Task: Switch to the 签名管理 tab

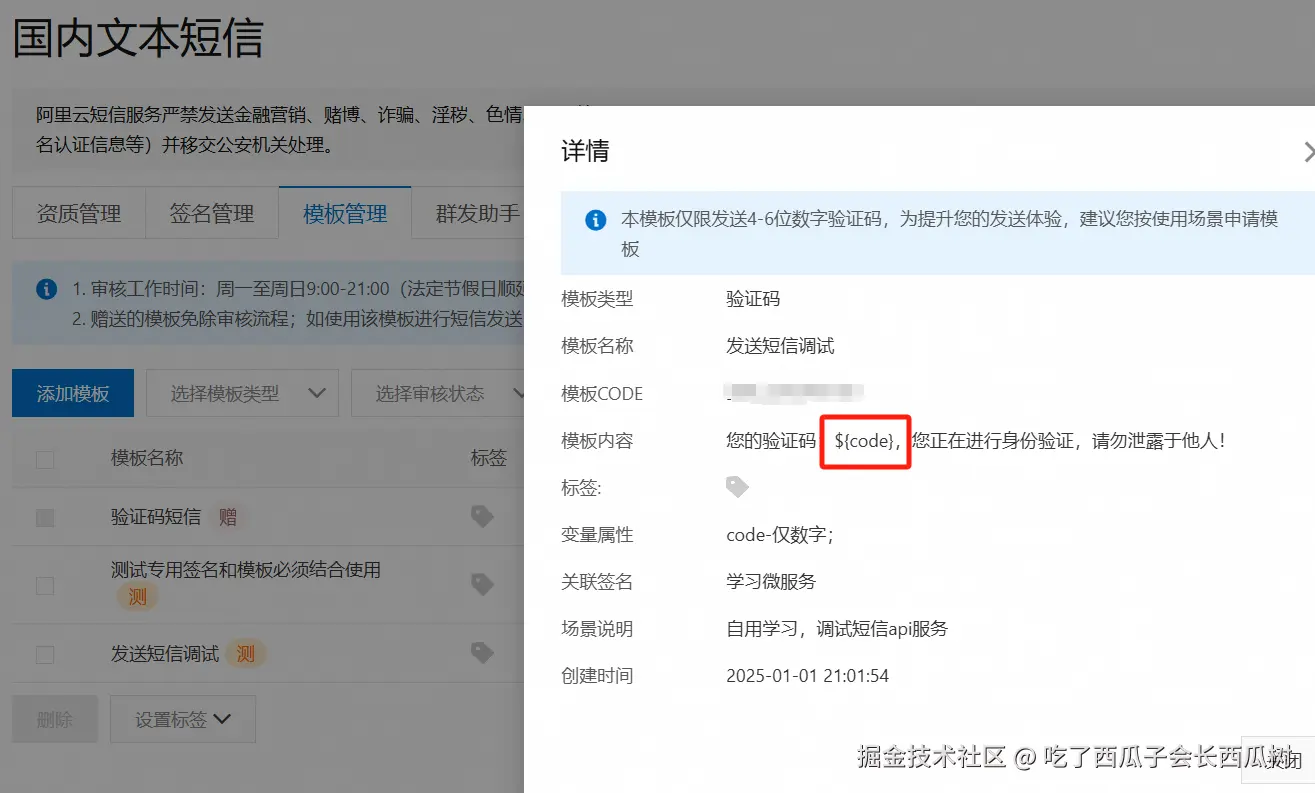Action: tap(212, 213)
